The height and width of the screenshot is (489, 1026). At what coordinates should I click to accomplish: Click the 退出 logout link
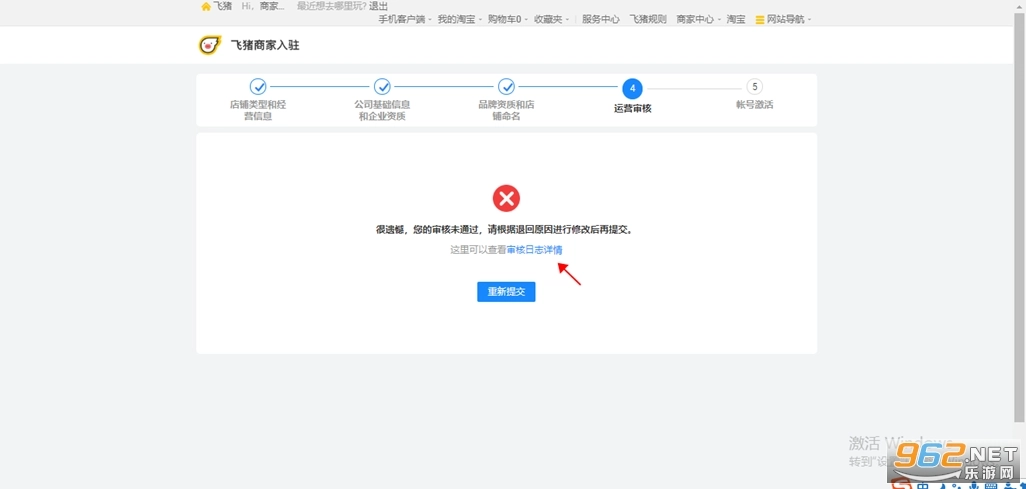point(379,6)
